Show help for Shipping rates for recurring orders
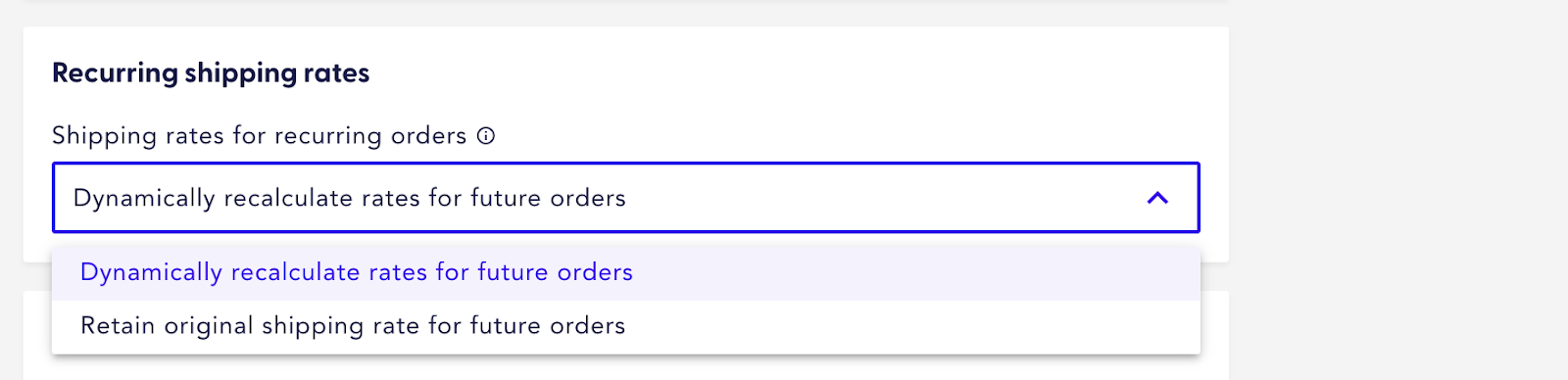1568x380 pixels. tap(485, 136)
